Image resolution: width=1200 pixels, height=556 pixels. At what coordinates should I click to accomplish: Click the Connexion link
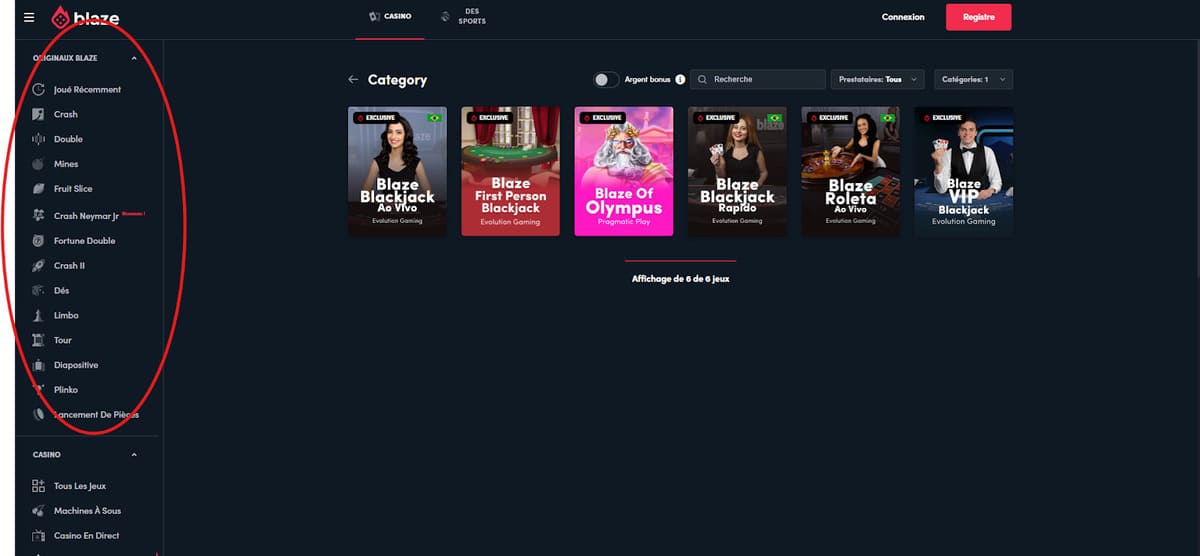(x=903, y=17)
